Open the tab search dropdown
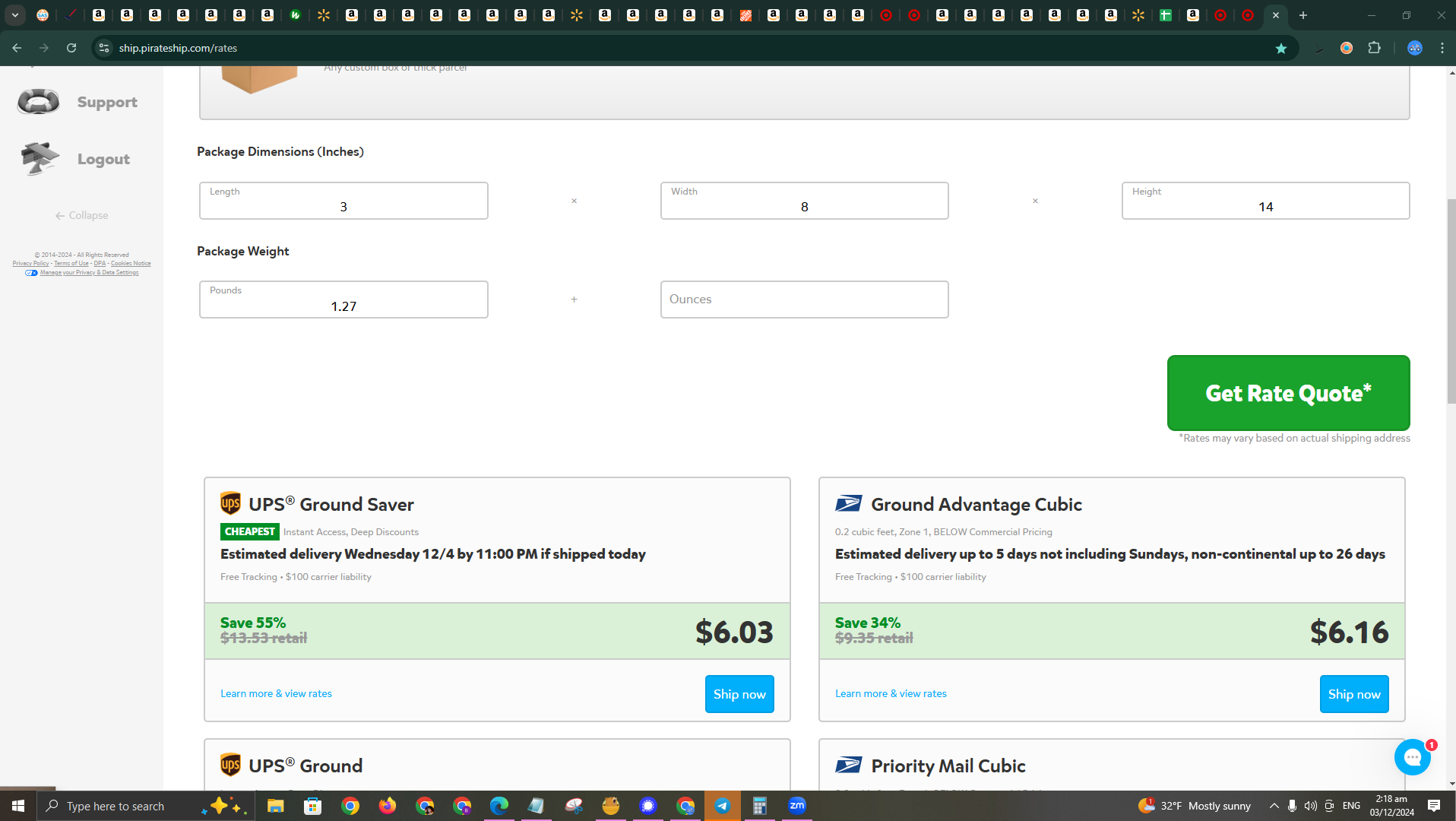This screenshot has height=821, width=1456. (15, 15)
